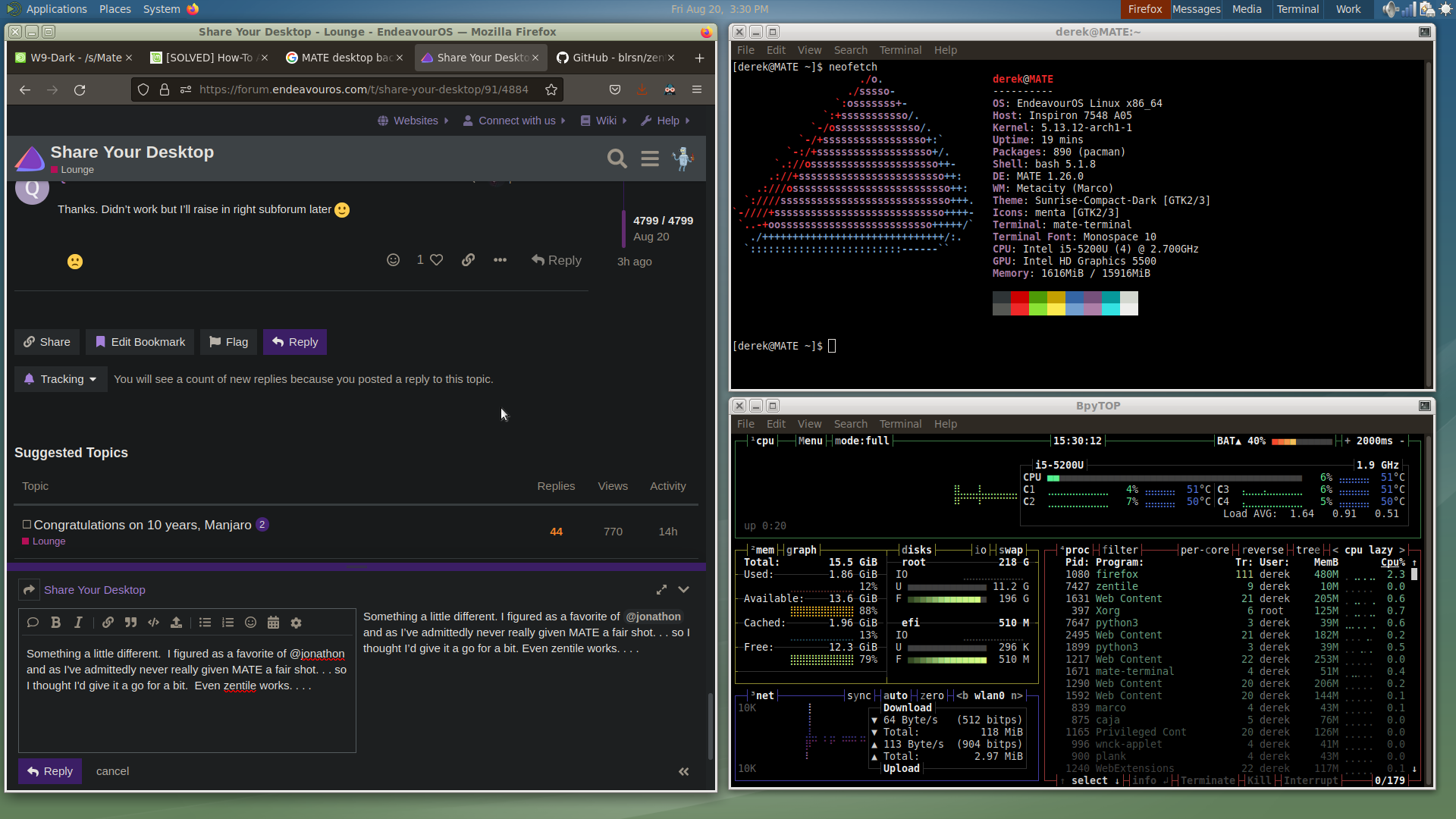Image resolution: width=1456 pixels, height=819 pixels.
Task: Add an emoji reaction to the post
Action: tap(393, 260)
